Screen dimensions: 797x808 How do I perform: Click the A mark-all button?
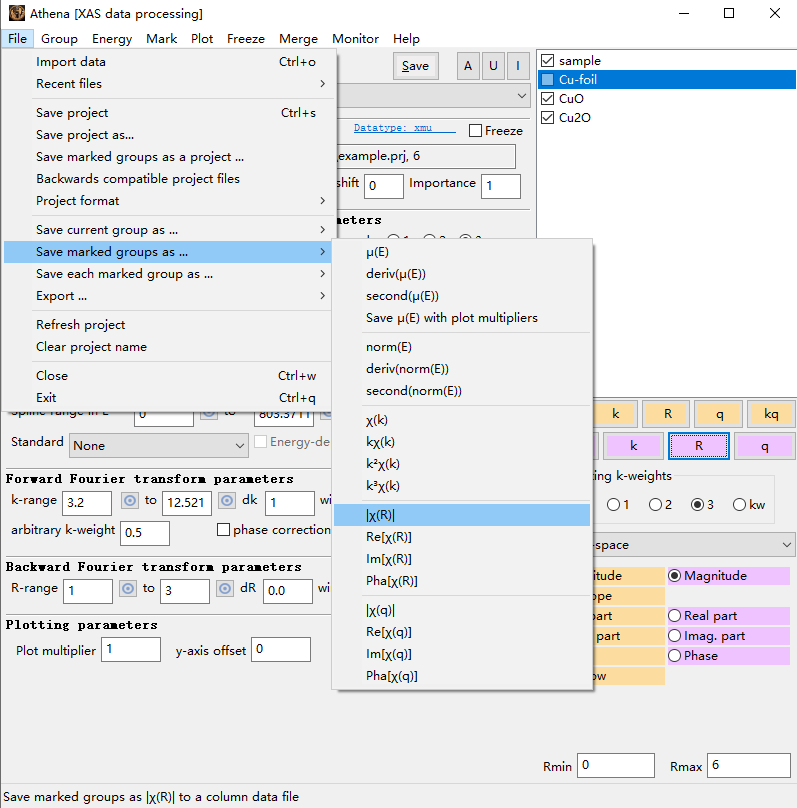tap(468, 66)
